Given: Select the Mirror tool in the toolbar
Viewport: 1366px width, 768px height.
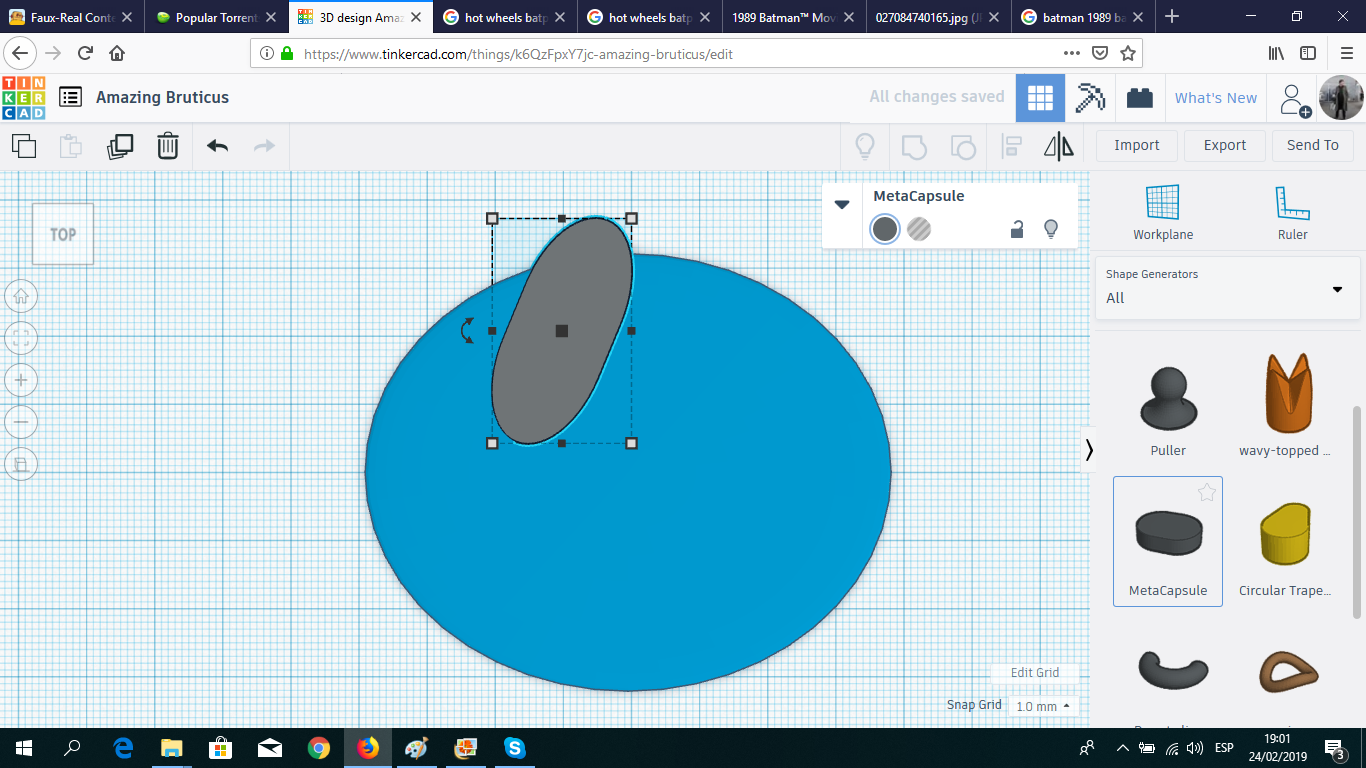Looking at the screenshot, I should (x=1059, y=146).
